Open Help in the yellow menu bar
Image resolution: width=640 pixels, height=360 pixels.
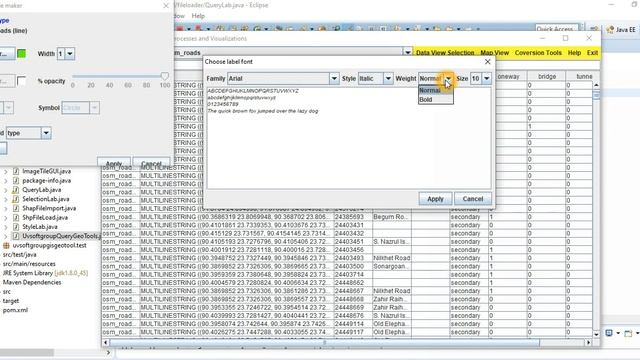point(574,53)
